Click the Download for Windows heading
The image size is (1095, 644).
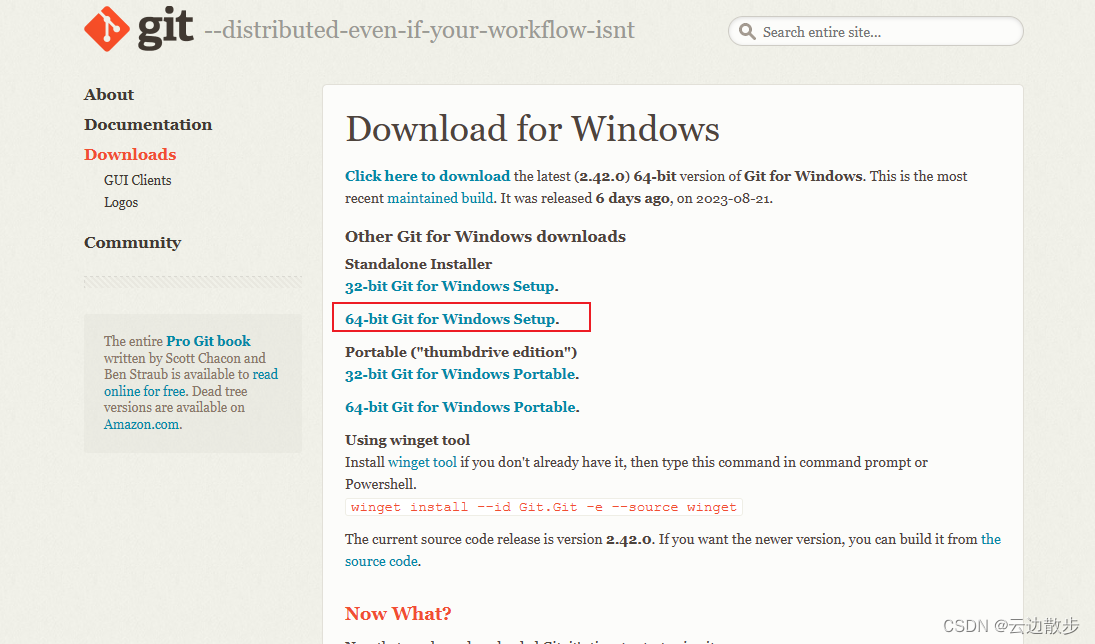click(532, 129)
